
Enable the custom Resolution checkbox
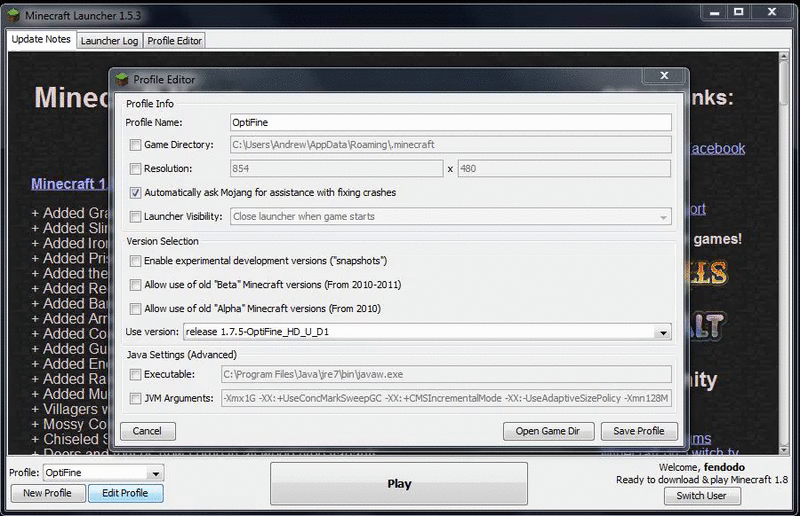tap(135, 169)
